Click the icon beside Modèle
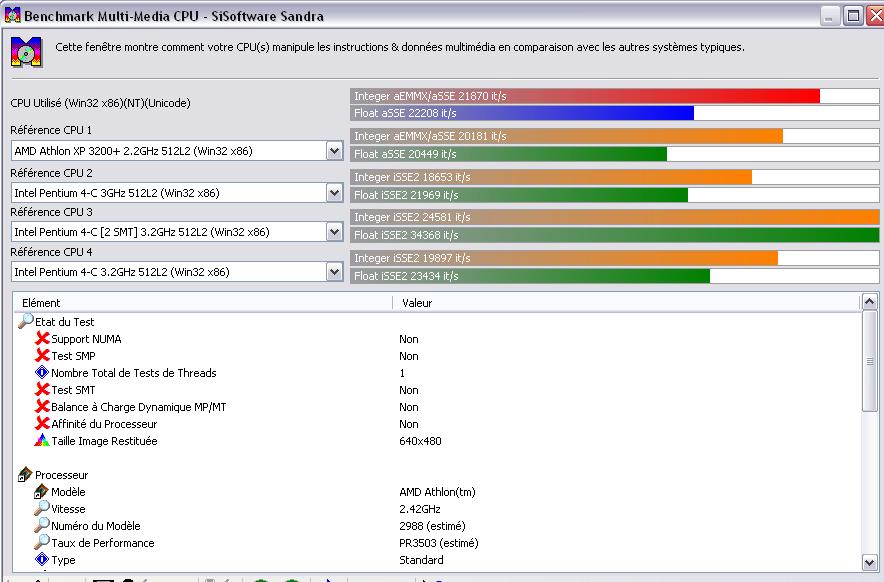Screen dimensions: 884x582 [x=42, y=491]
